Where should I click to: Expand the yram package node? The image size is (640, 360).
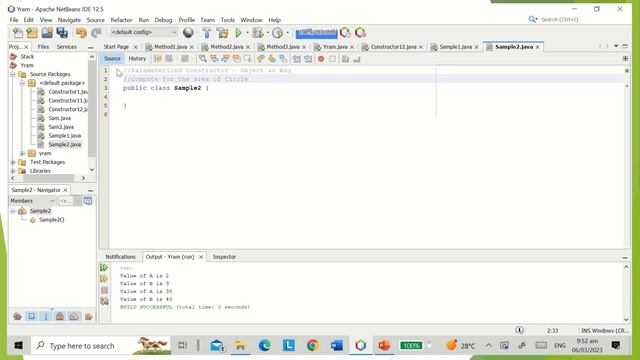click(22, 153)
